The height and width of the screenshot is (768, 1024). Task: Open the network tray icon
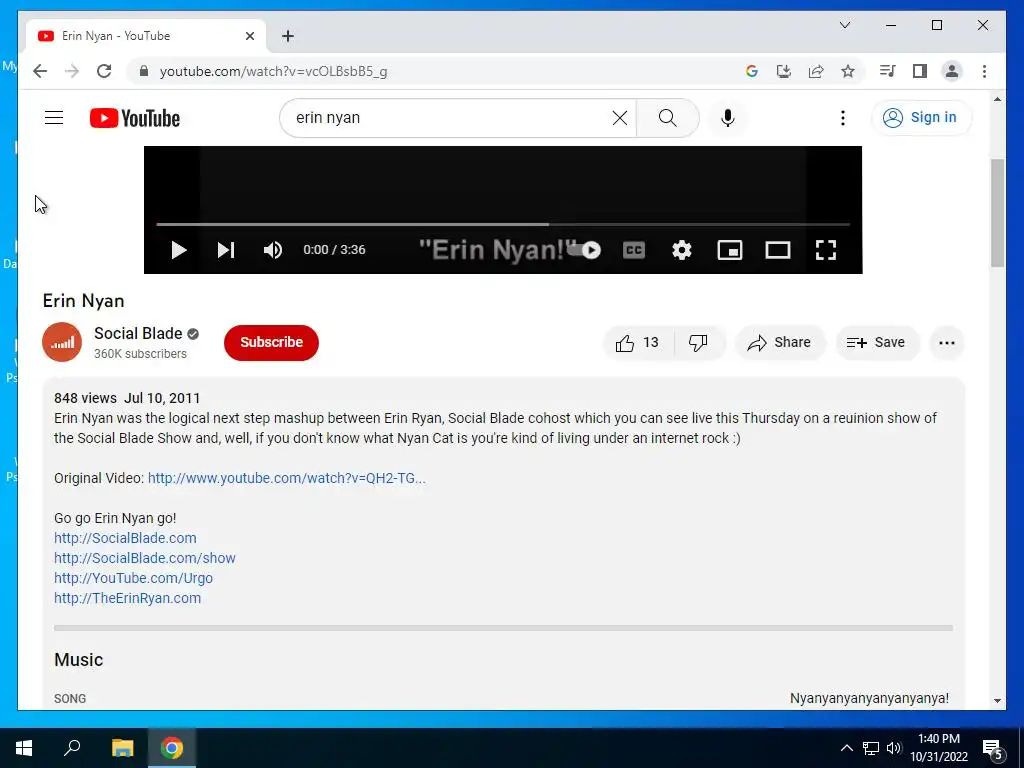[x=871, y=748]
